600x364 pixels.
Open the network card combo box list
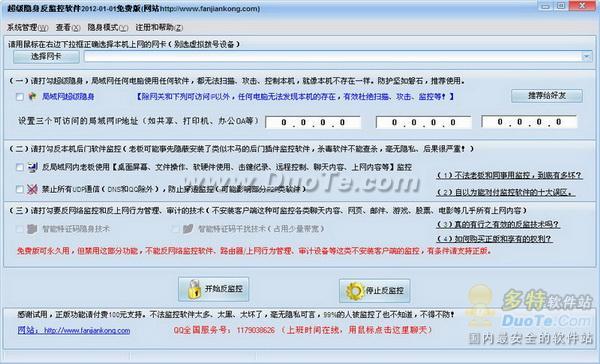coord(338,57)
